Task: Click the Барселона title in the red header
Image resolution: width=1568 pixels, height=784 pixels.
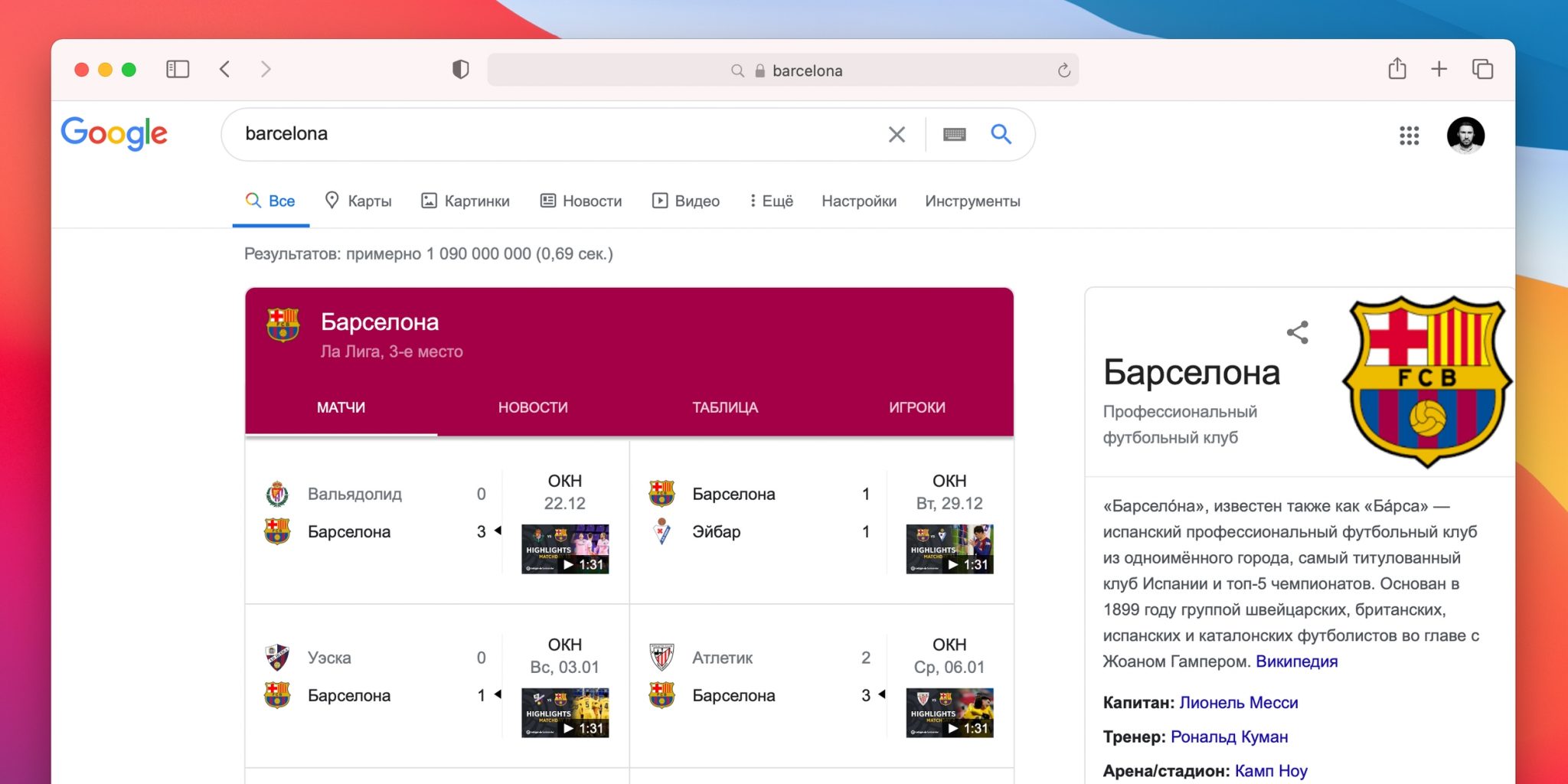Action: tap(380, 322)
